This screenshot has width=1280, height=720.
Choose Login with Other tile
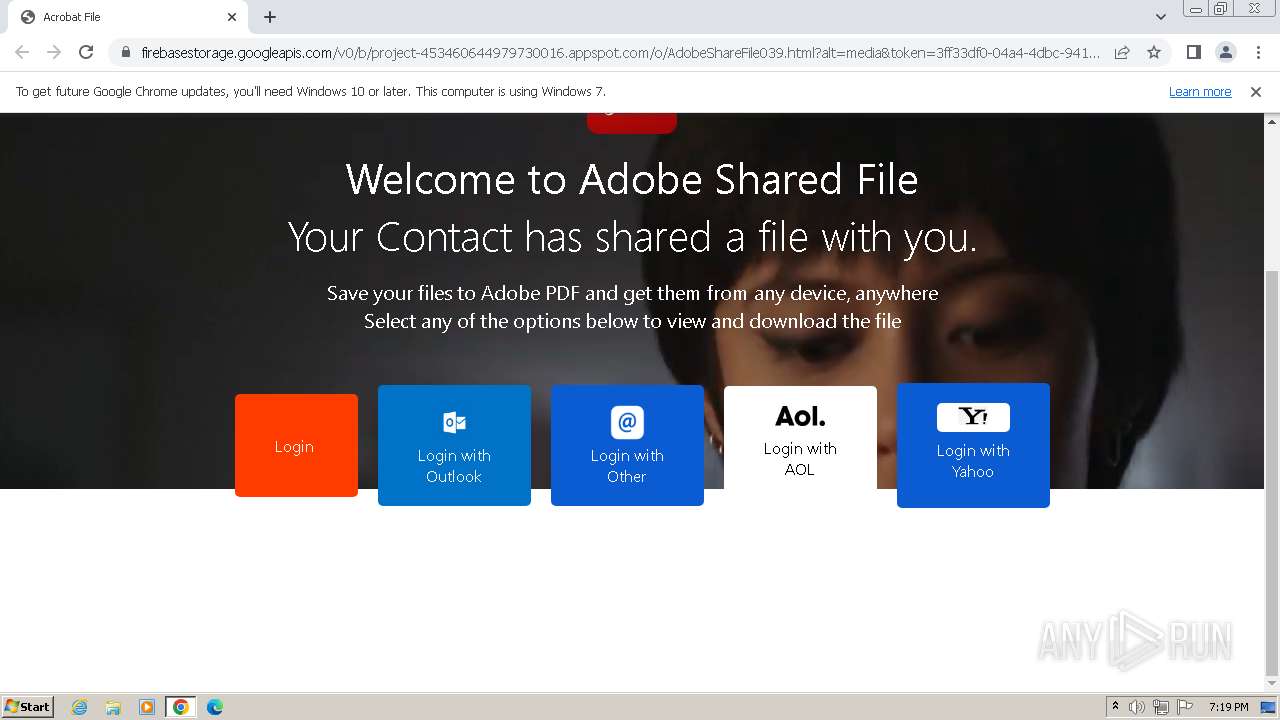pyautogui.click(x=627, y=445)
